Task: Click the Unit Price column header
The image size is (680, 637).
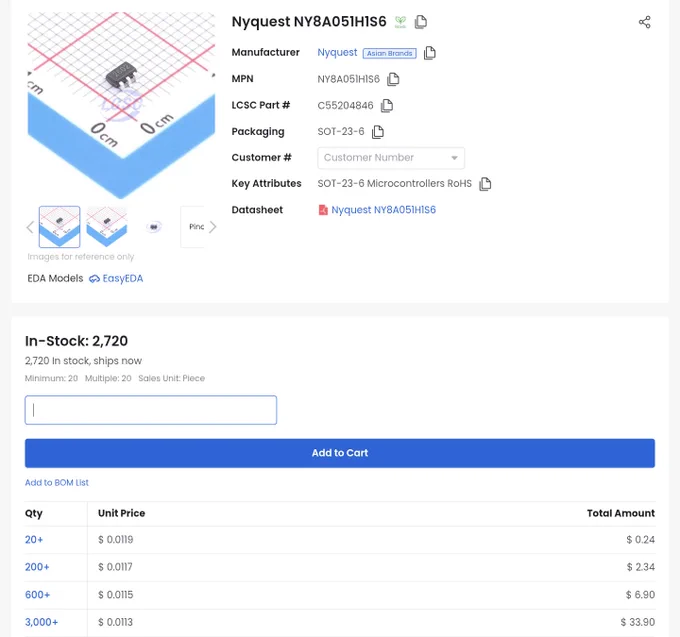Action: pos(121,513)
